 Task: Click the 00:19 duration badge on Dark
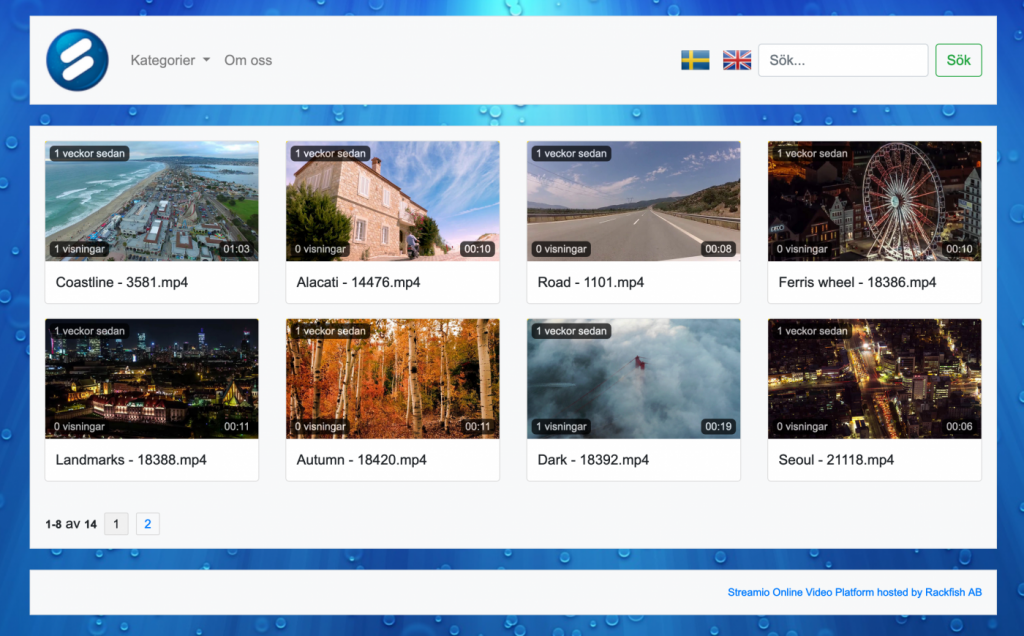pos(718,426)
